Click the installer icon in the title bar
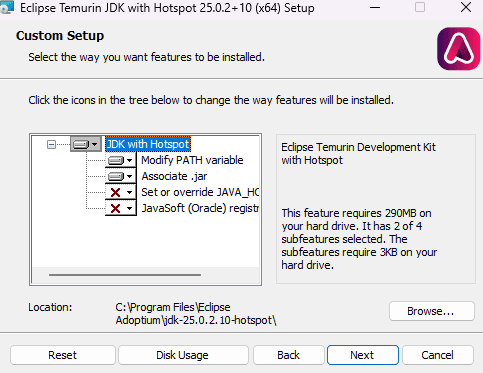Viewport: 483px width, 373px height. click(x=7, y=7)
